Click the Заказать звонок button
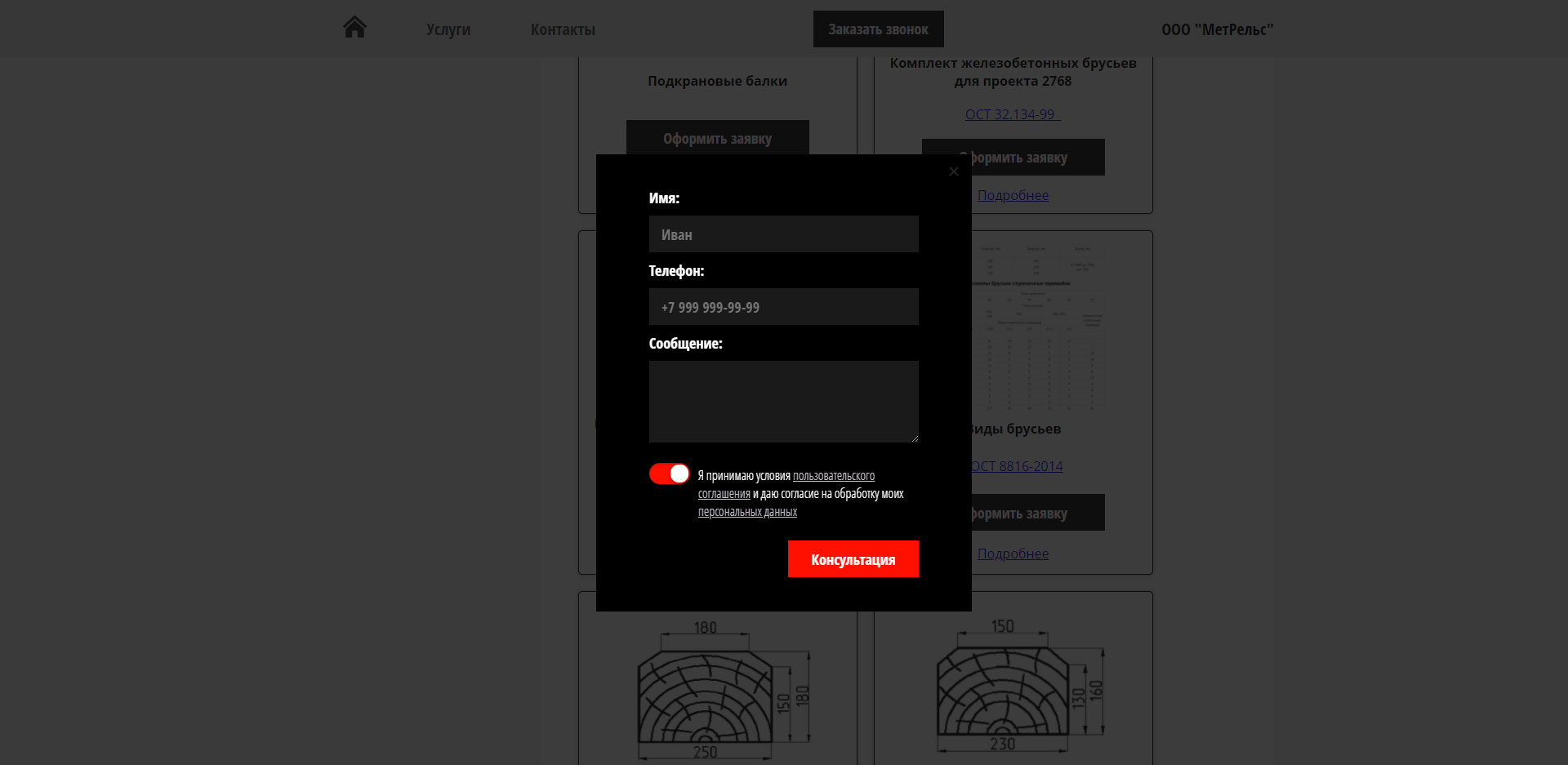The width and height of the screenshot is (1568, 765). coord(878,29)
